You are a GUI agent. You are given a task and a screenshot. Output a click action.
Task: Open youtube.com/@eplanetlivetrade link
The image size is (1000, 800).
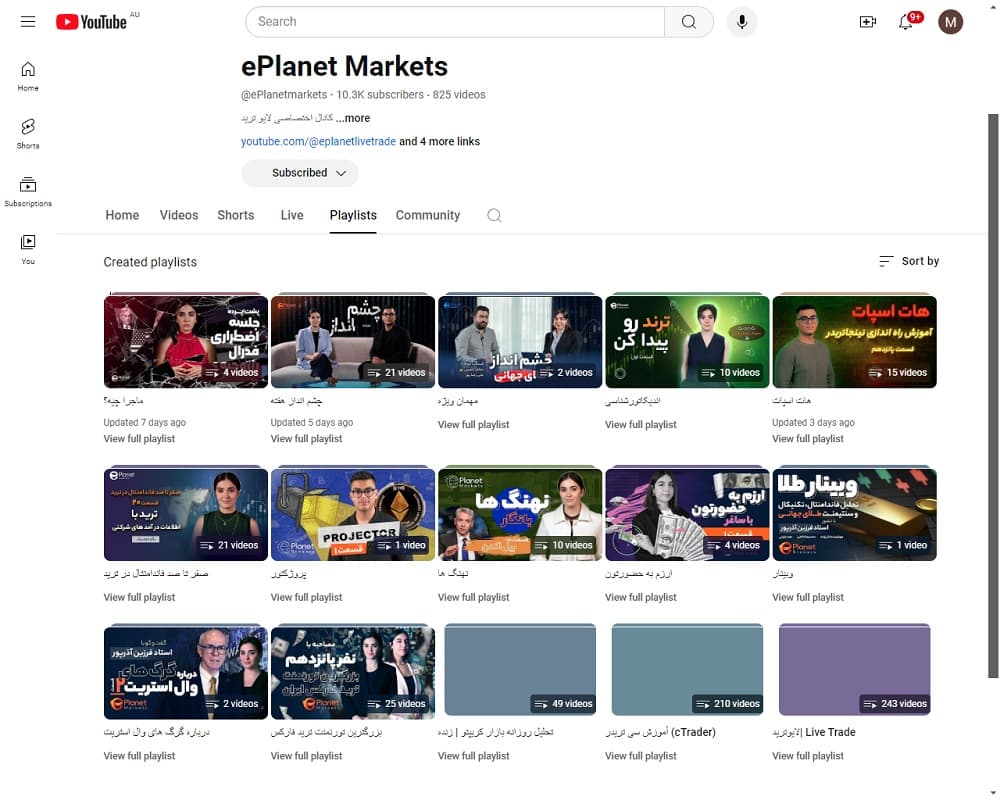[x=318, y=142]
